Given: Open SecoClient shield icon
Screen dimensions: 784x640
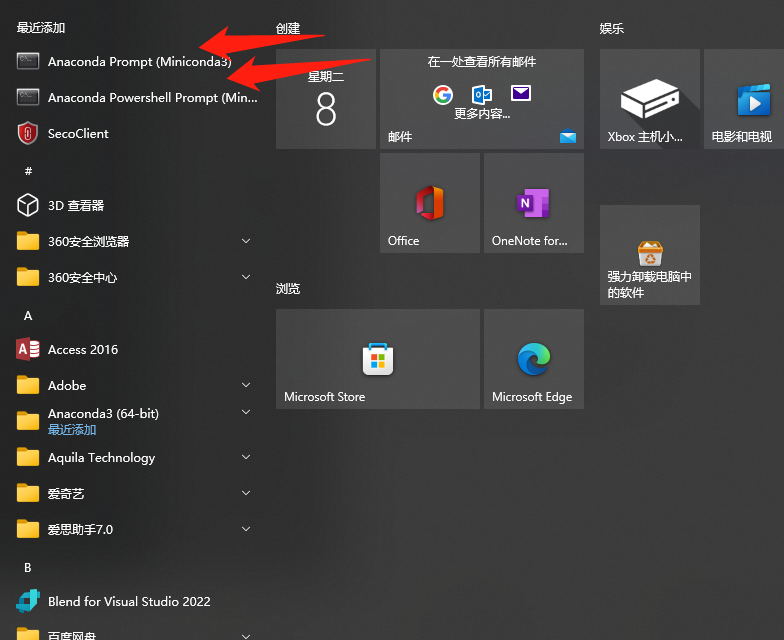Looking at the screenshot, I should [28, 134].
